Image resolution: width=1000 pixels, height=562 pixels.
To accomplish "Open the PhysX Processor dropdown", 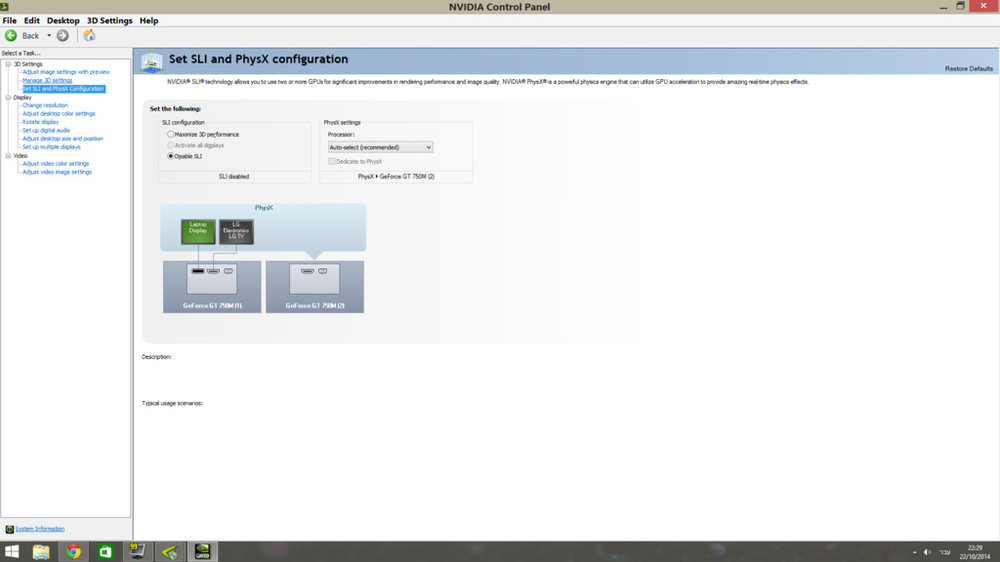I will tap(380, 147).
